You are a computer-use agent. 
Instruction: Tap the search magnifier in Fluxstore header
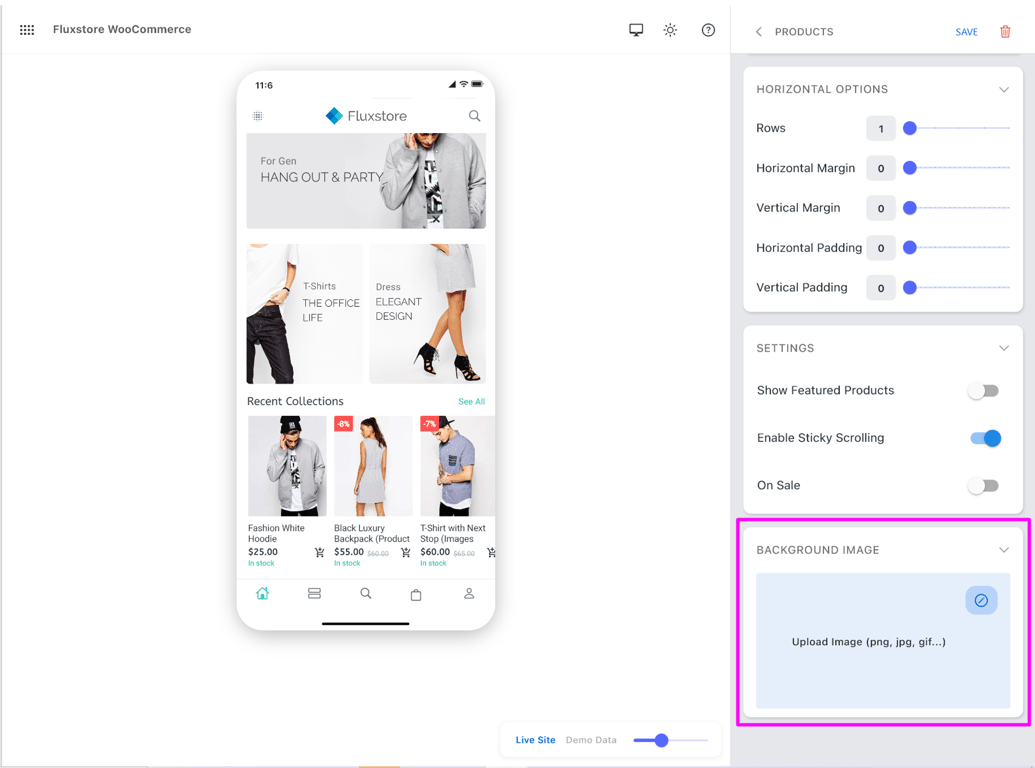pyautogui.click(x=475, y=116)
